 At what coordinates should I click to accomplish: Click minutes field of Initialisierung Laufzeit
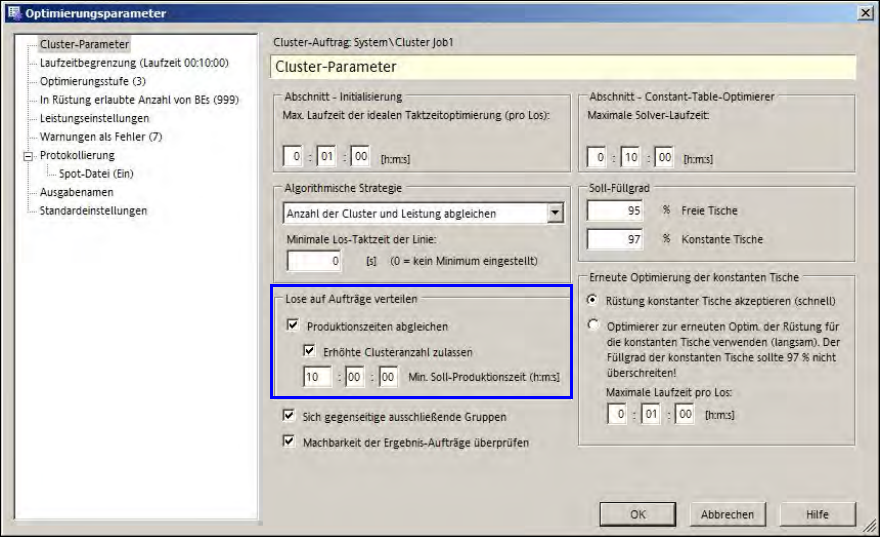(x=327, y=157)
